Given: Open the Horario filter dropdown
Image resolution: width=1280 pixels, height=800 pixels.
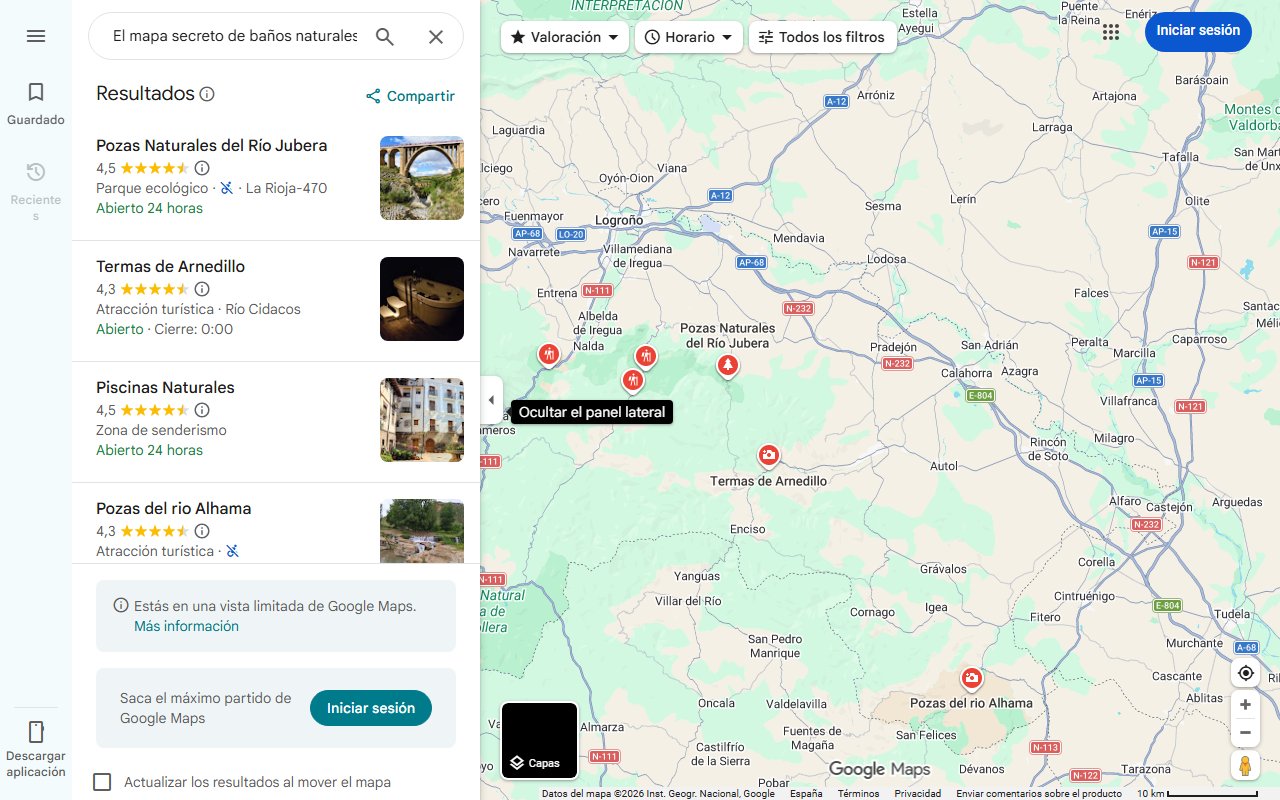Looking at the screenshot, I should (688, 36).
